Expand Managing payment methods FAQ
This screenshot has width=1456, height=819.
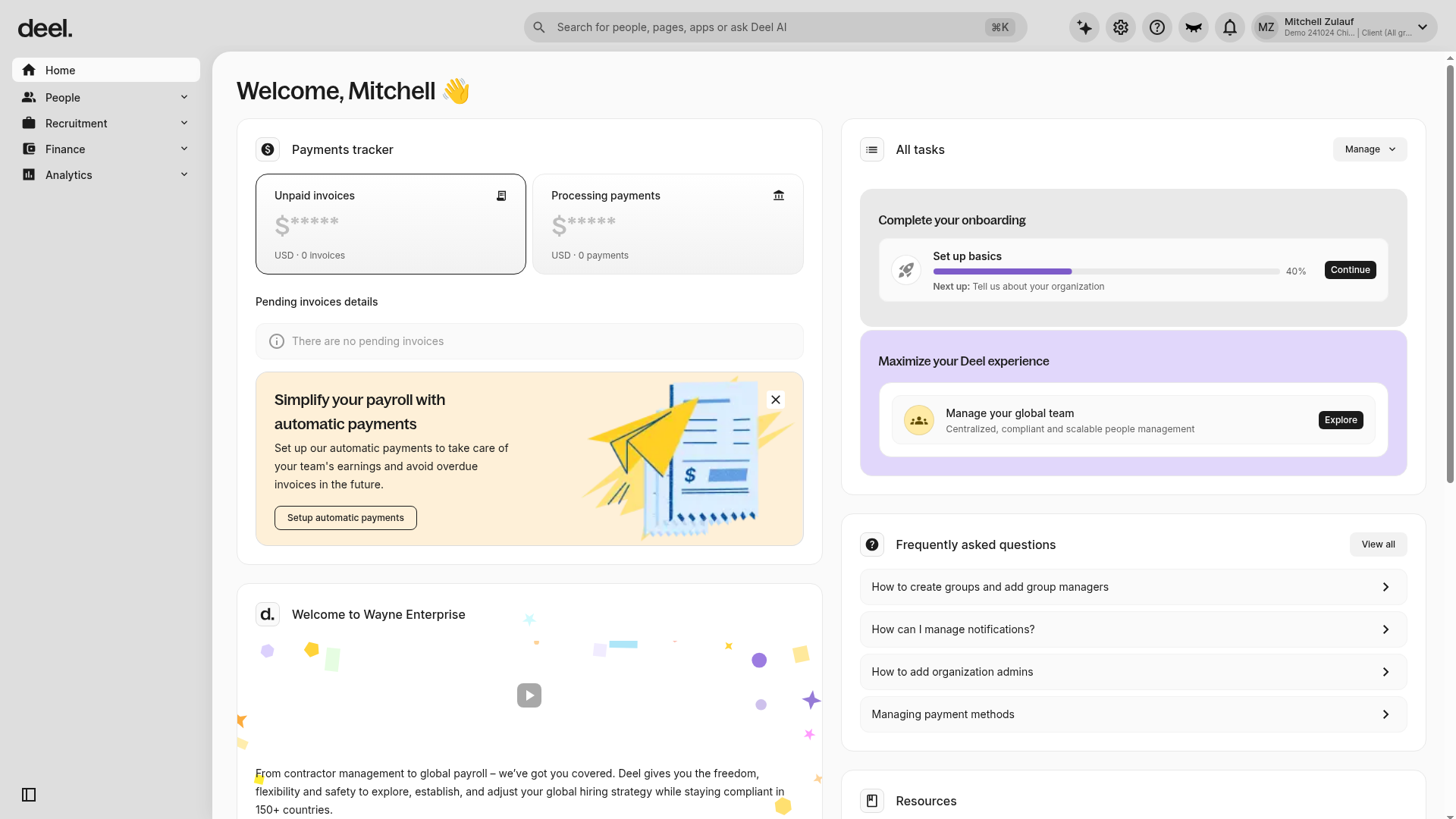point(1133,714)
